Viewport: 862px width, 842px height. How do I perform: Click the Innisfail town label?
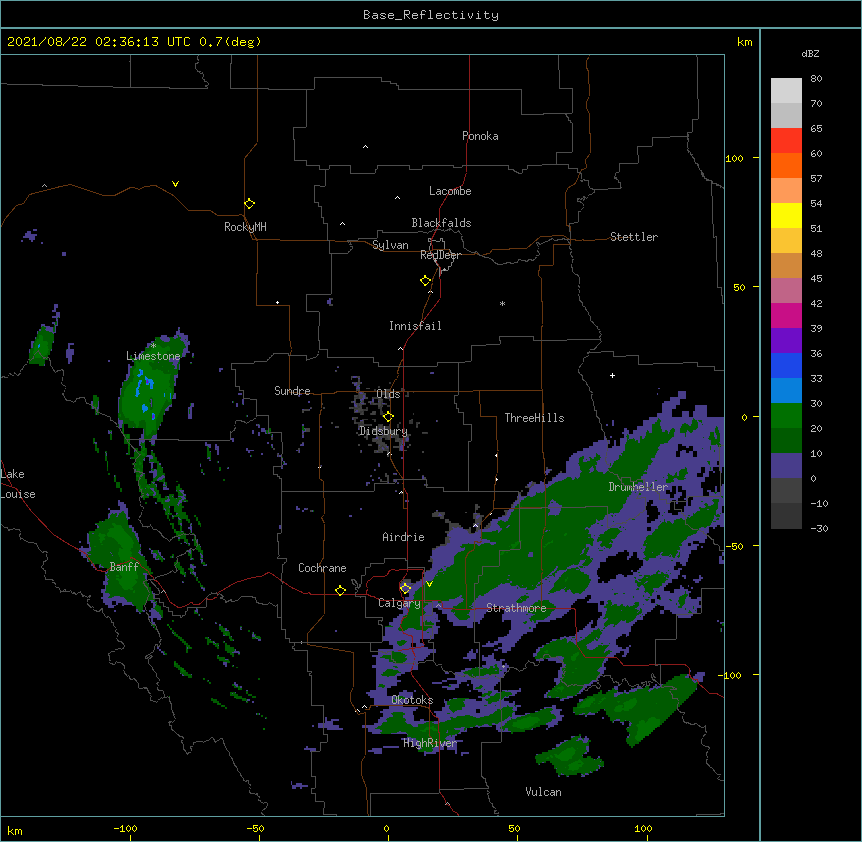click(415, 326)
